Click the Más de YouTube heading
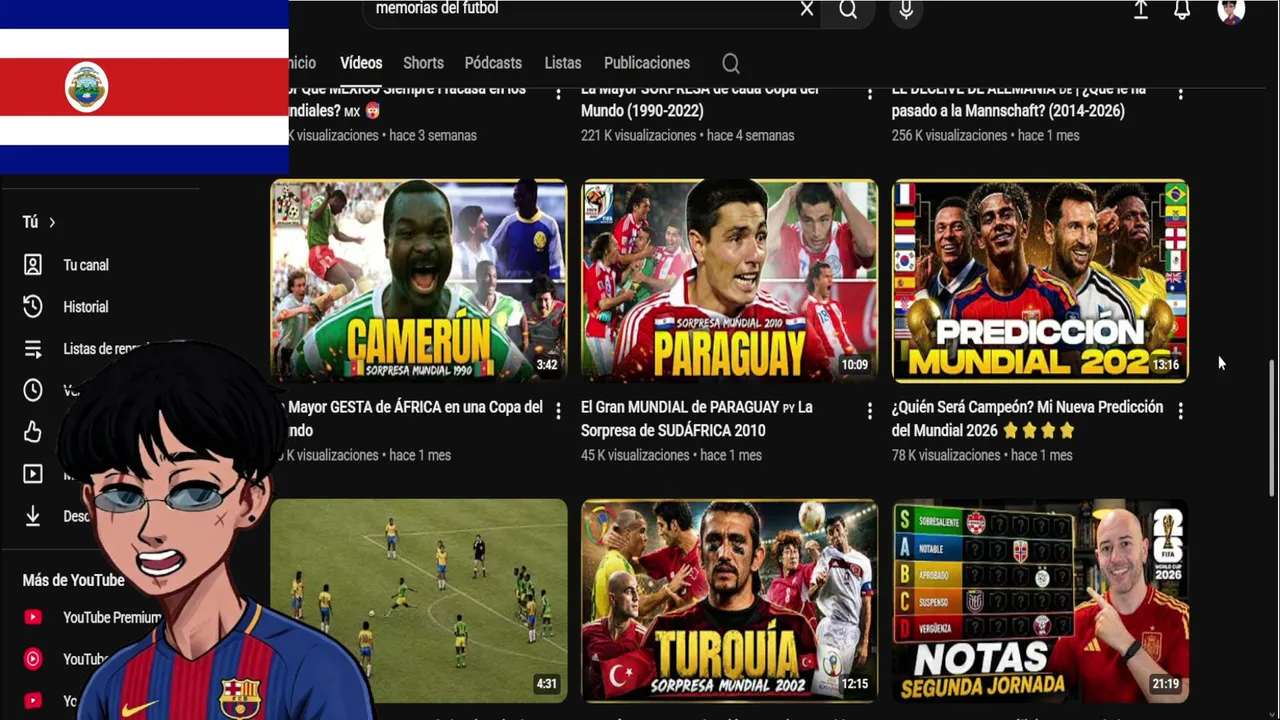 pos(73,580)
